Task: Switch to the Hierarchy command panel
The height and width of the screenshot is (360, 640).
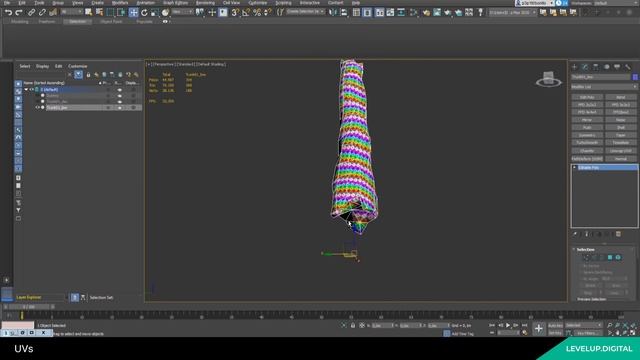Action: click(596, 67)
